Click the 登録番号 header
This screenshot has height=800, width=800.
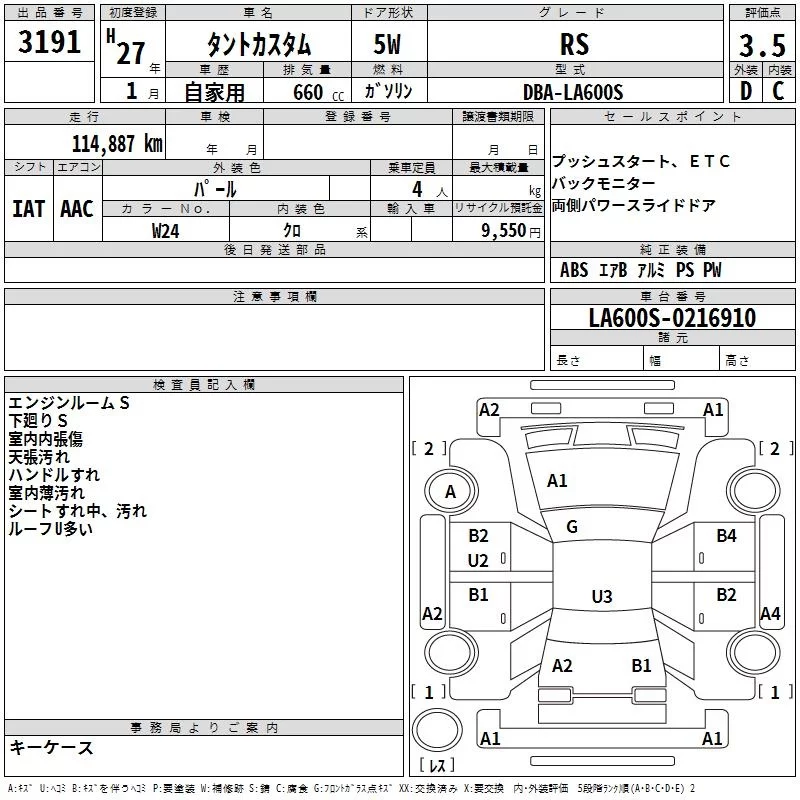click(358, 116)
